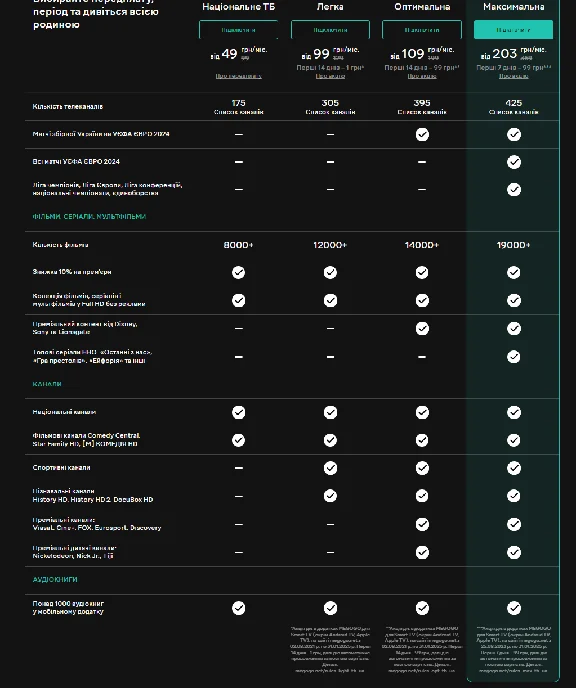This screenshot has width=576, height=688.
Task: Click the АУДІОКНИГИ section header
Action: pos(55,580)
